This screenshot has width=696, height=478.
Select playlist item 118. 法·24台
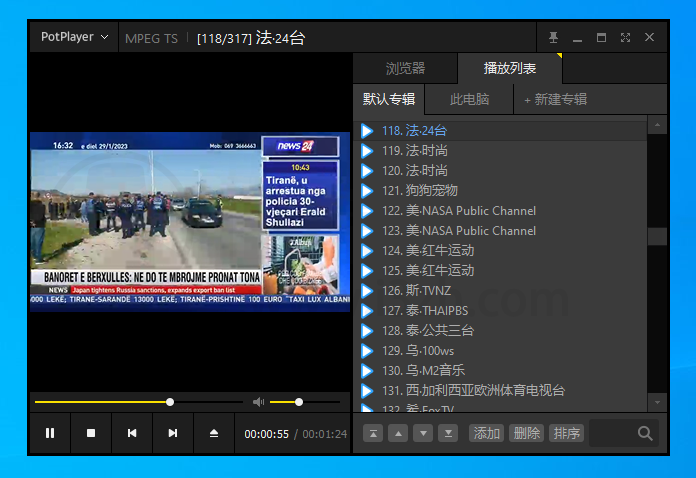(x=500, y=130)
